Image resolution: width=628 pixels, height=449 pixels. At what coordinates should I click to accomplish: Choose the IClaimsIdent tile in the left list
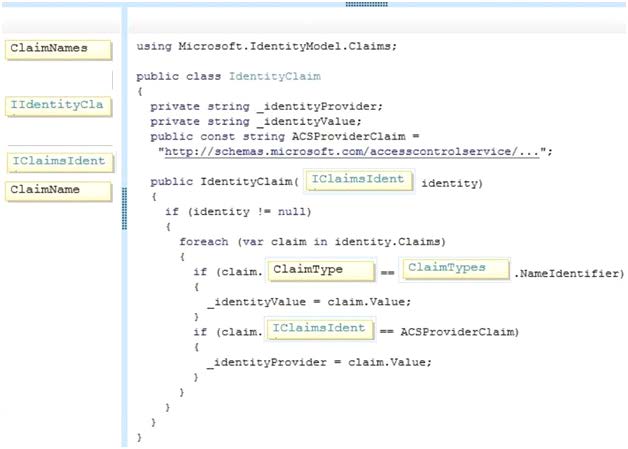pyautogui.click(x=60, y=162)
